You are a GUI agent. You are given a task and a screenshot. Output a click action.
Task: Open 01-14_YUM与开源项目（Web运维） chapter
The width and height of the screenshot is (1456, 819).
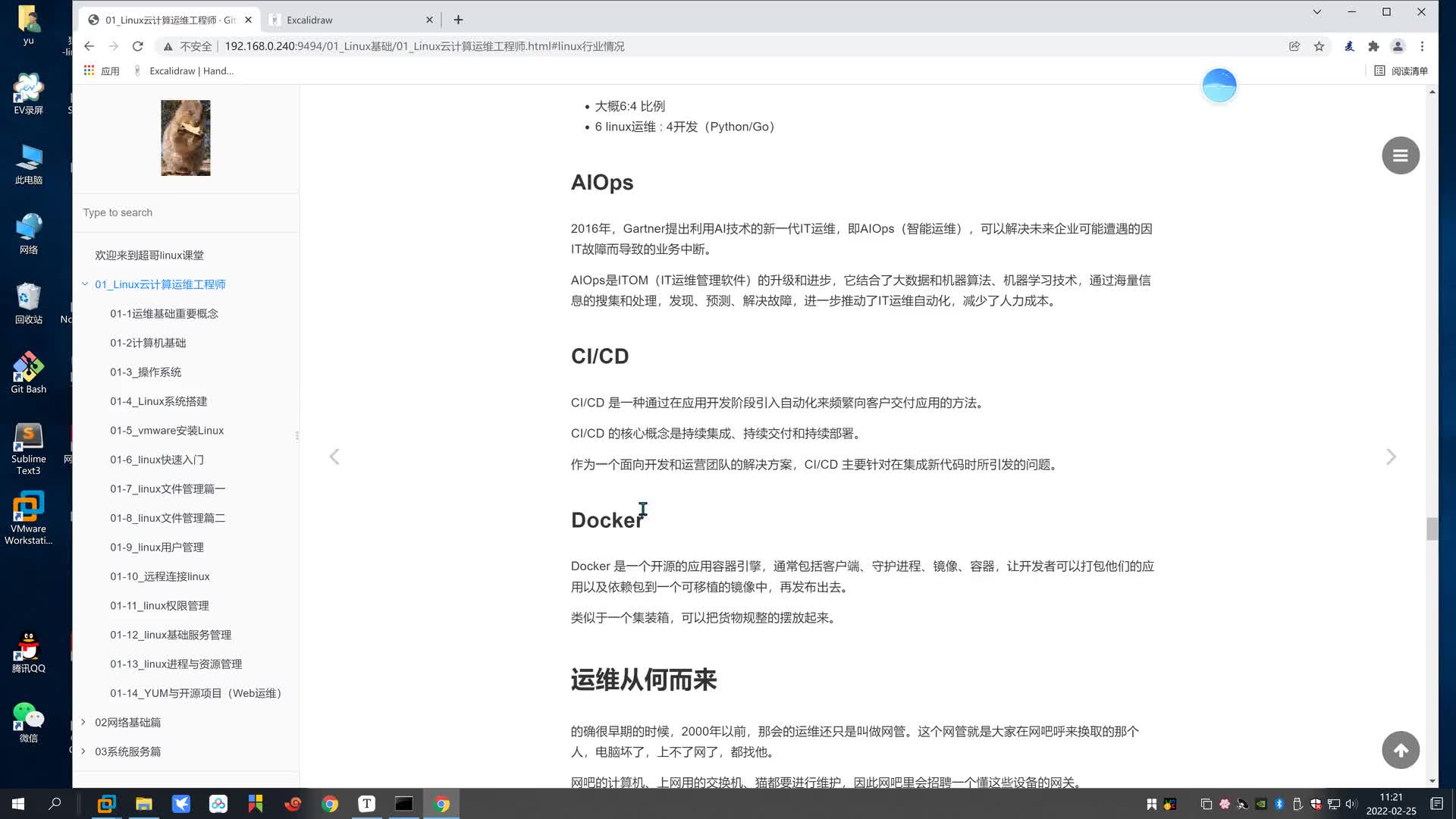coord(196,693)
